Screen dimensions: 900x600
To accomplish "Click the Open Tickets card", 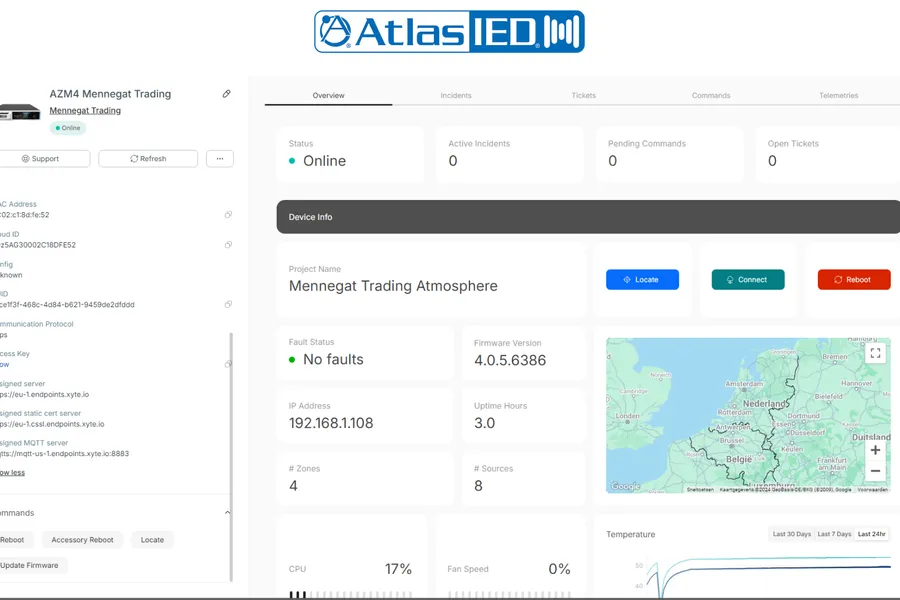I will tap(828, 154).
